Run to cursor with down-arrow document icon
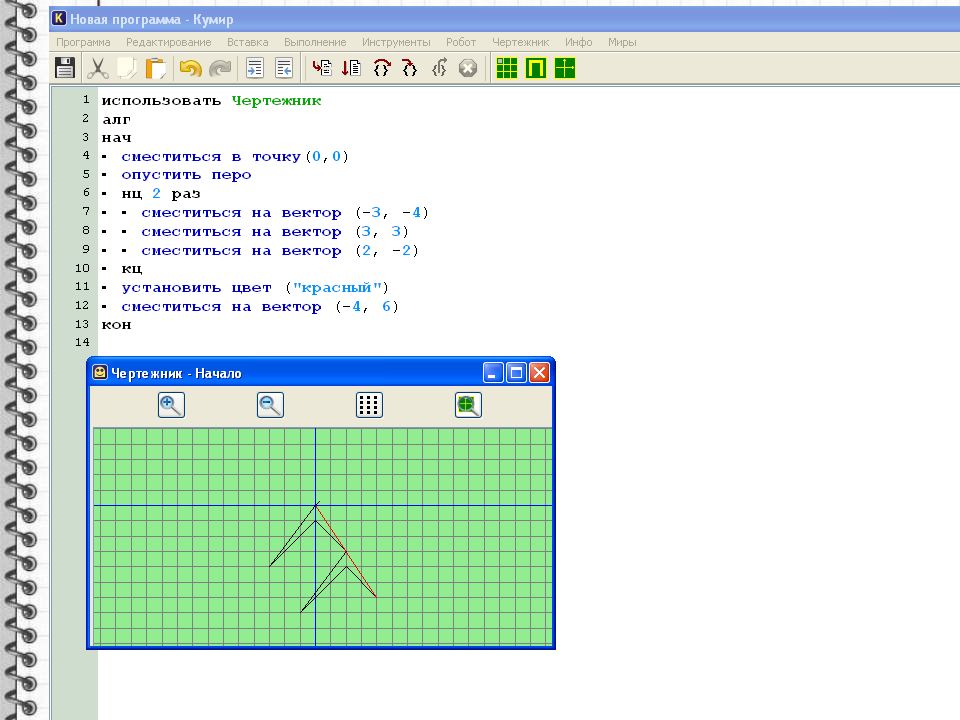 click(351, 68)
